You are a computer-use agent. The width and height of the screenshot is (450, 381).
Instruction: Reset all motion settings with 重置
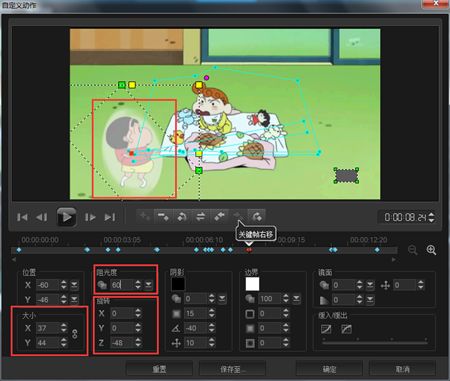(x=159, y=369)
